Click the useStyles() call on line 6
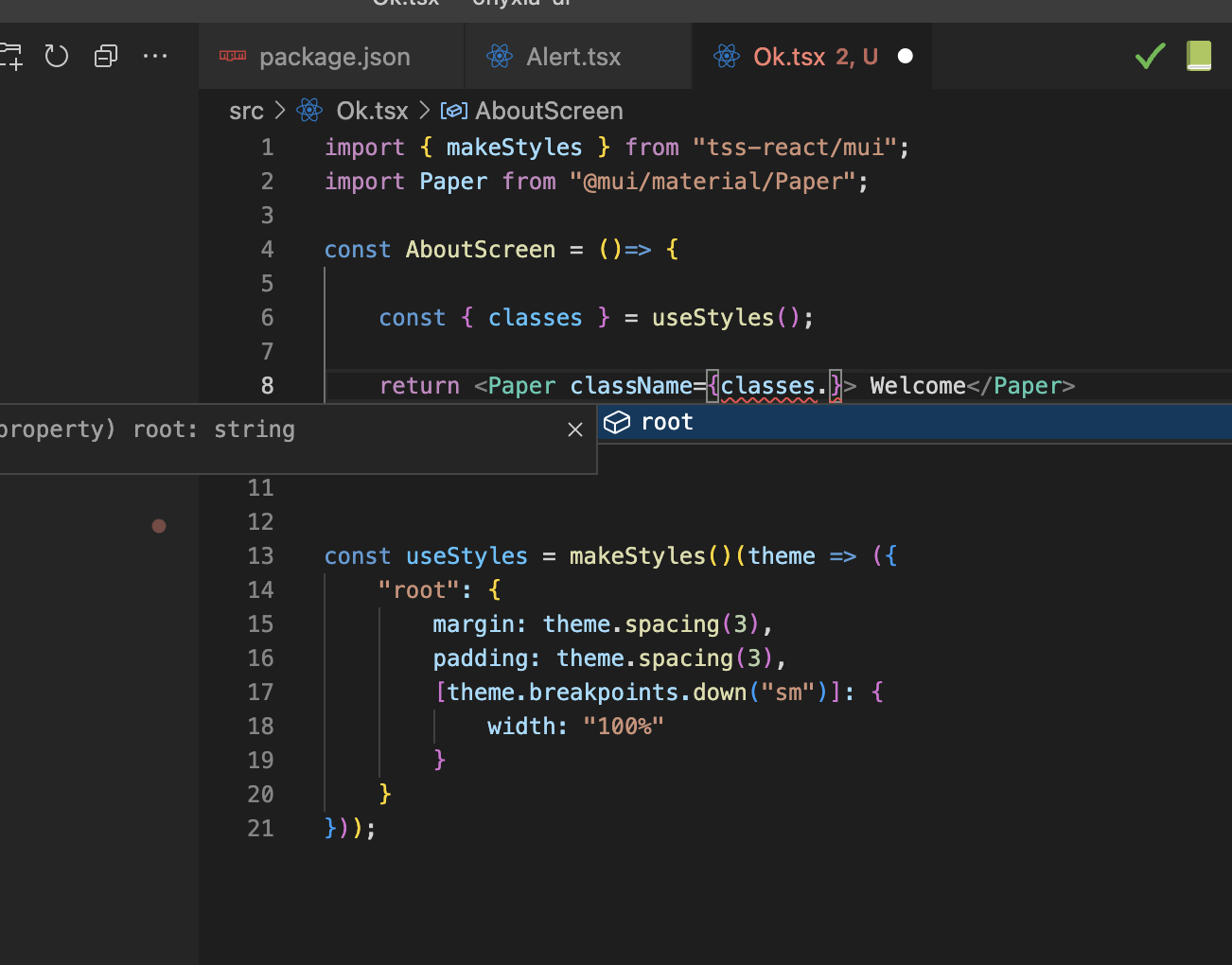Viewport: 1232px width, 965px height. [726, 318]
